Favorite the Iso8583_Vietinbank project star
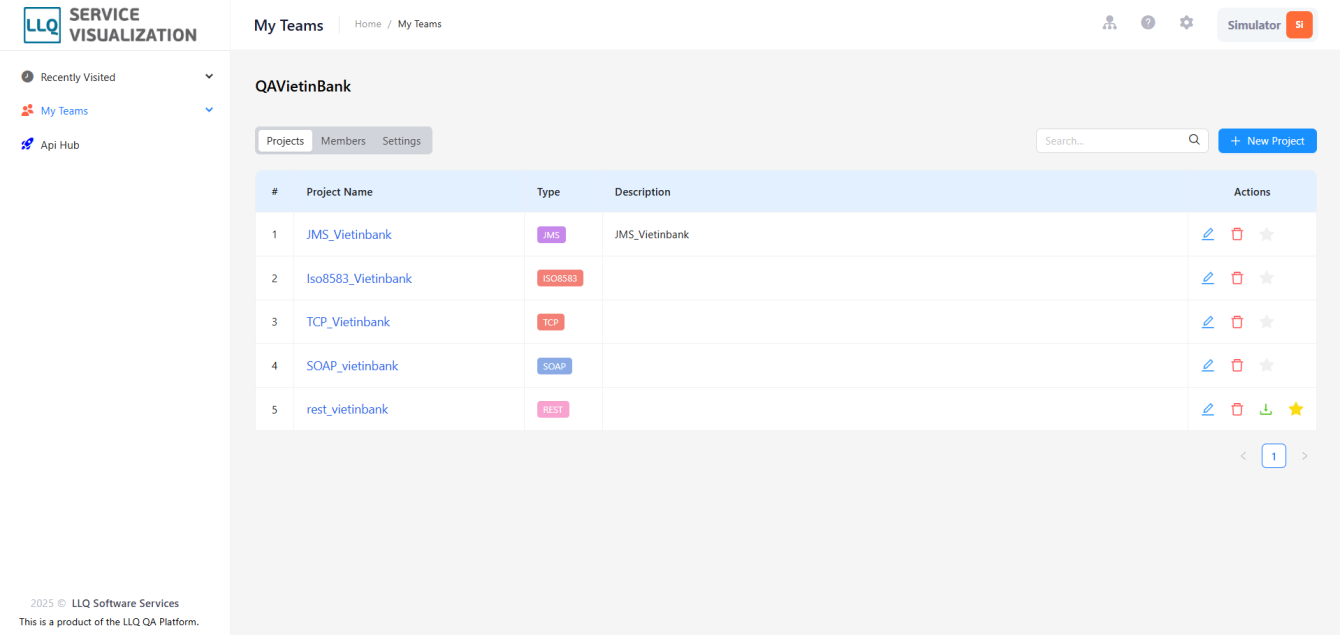The width and height of the screenshot is (1340, 635). coord(1267,278)
